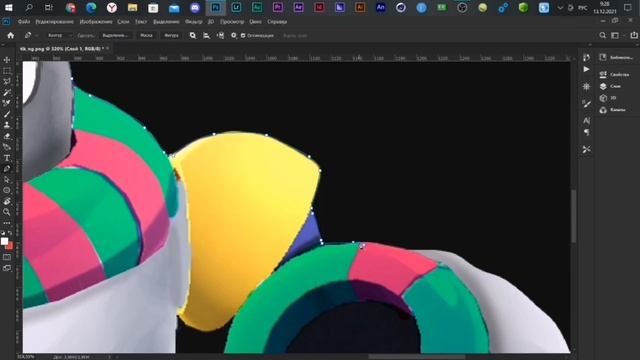Screen dimensions: 640x360
Task: Open the Фильтр menu
Action: click(x=193, y=22)
